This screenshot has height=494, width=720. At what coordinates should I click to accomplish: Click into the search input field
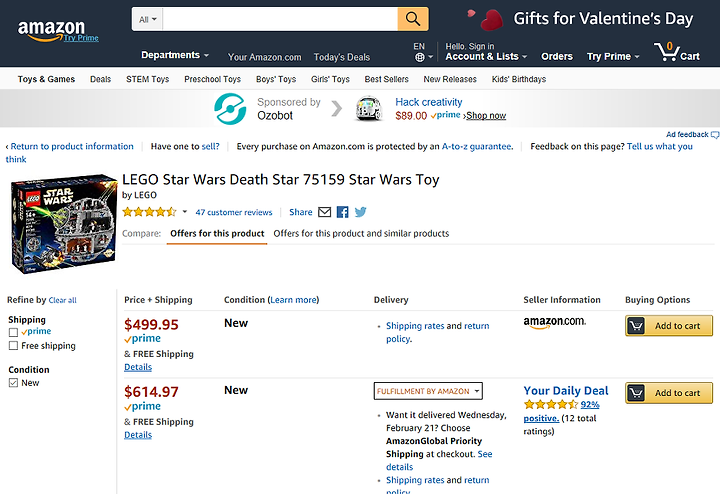280,19
